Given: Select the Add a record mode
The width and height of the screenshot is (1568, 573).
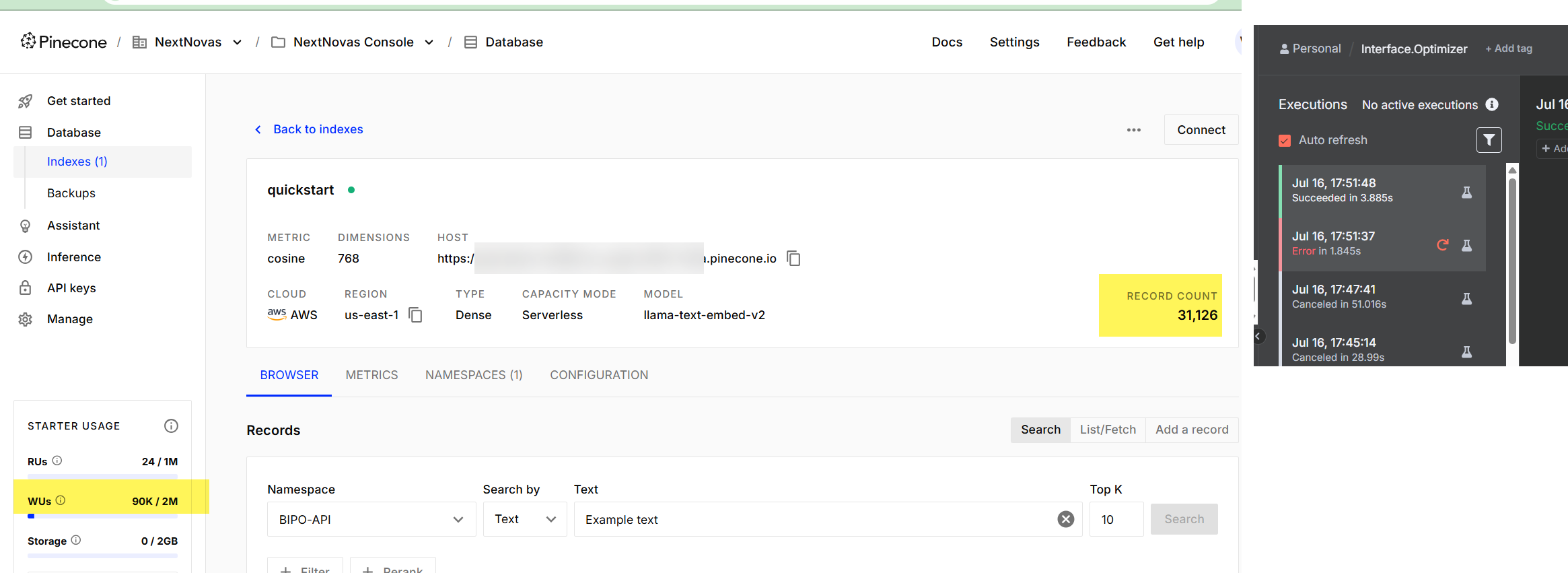Looking at the screenshot, I should [x=1192, y=430].
